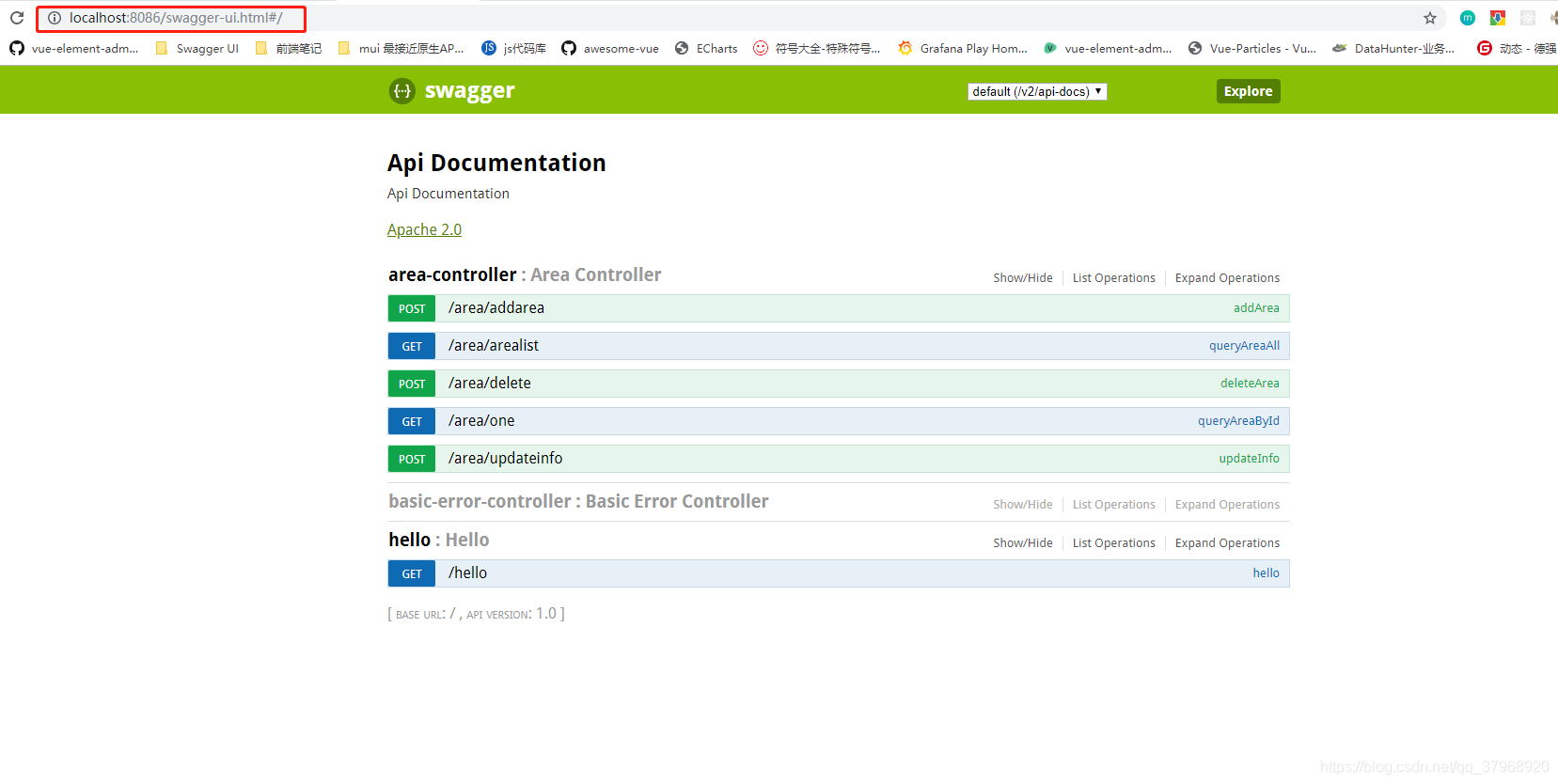This screenshot has width=1558, height=784.
Task: Click the updateInfo operation name
Action: click(1249, 459)
